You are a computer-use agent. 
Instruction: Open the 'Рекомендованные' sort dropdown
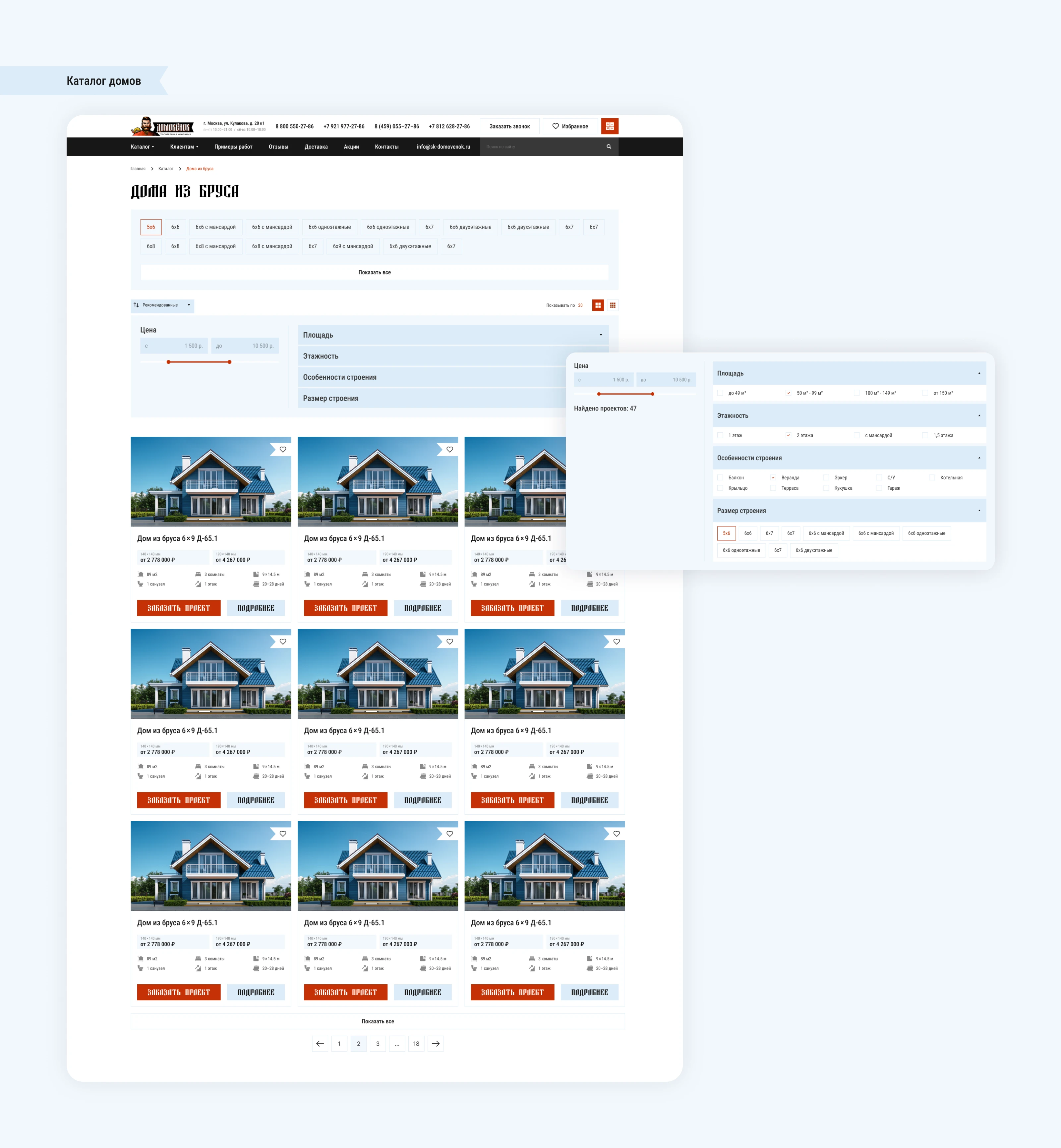tap(162, 305)
